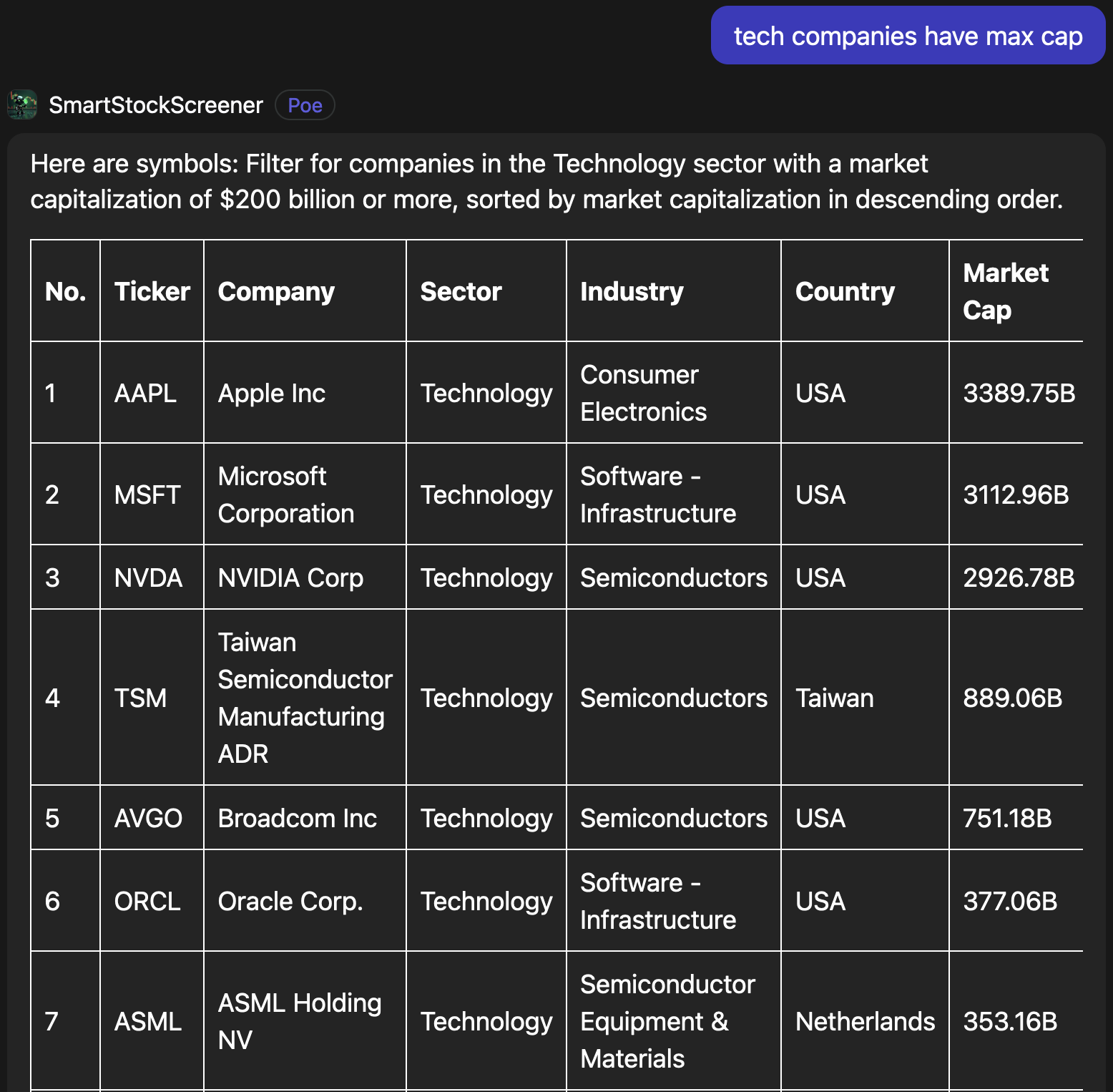1113x1092 pixels.
Task: Click the Country column header
Action: tap(845, 291)
